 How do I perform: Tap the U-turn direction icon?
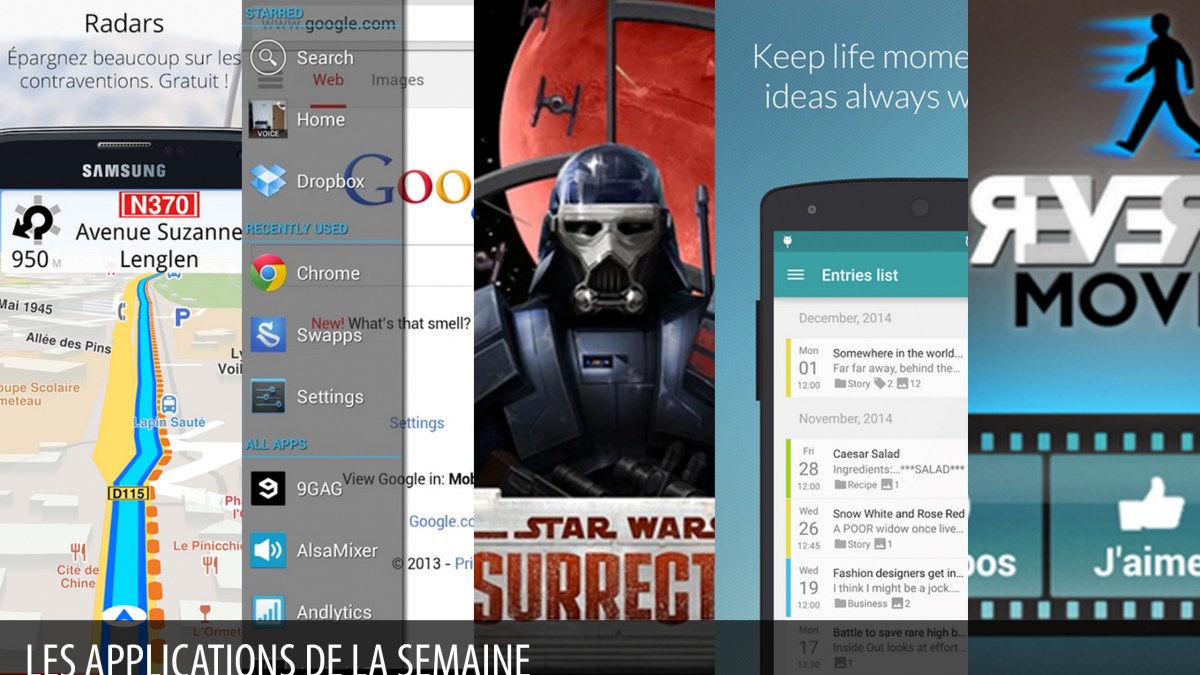pos(34,222)
